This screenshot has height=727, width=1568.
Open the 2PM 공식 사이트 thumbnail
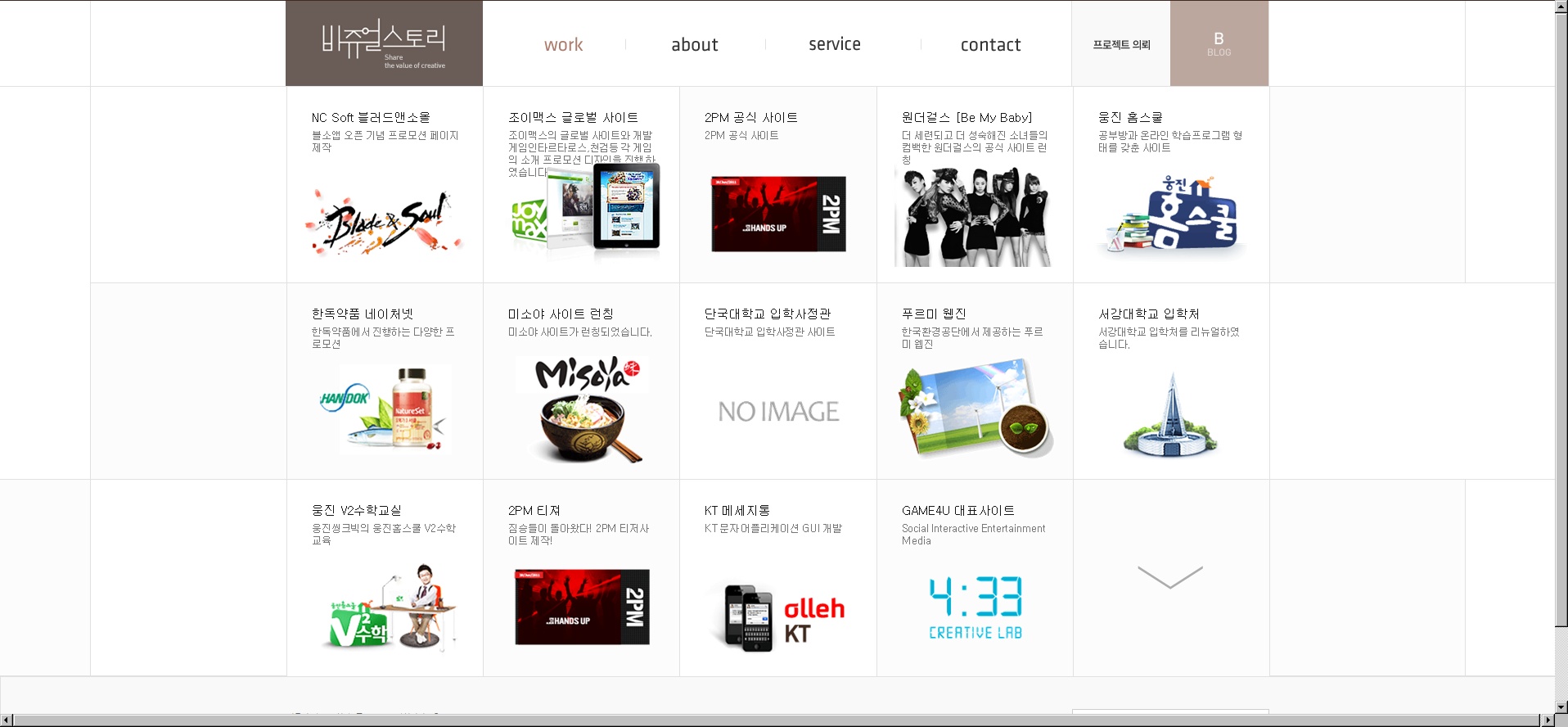(x=778, y=214)
